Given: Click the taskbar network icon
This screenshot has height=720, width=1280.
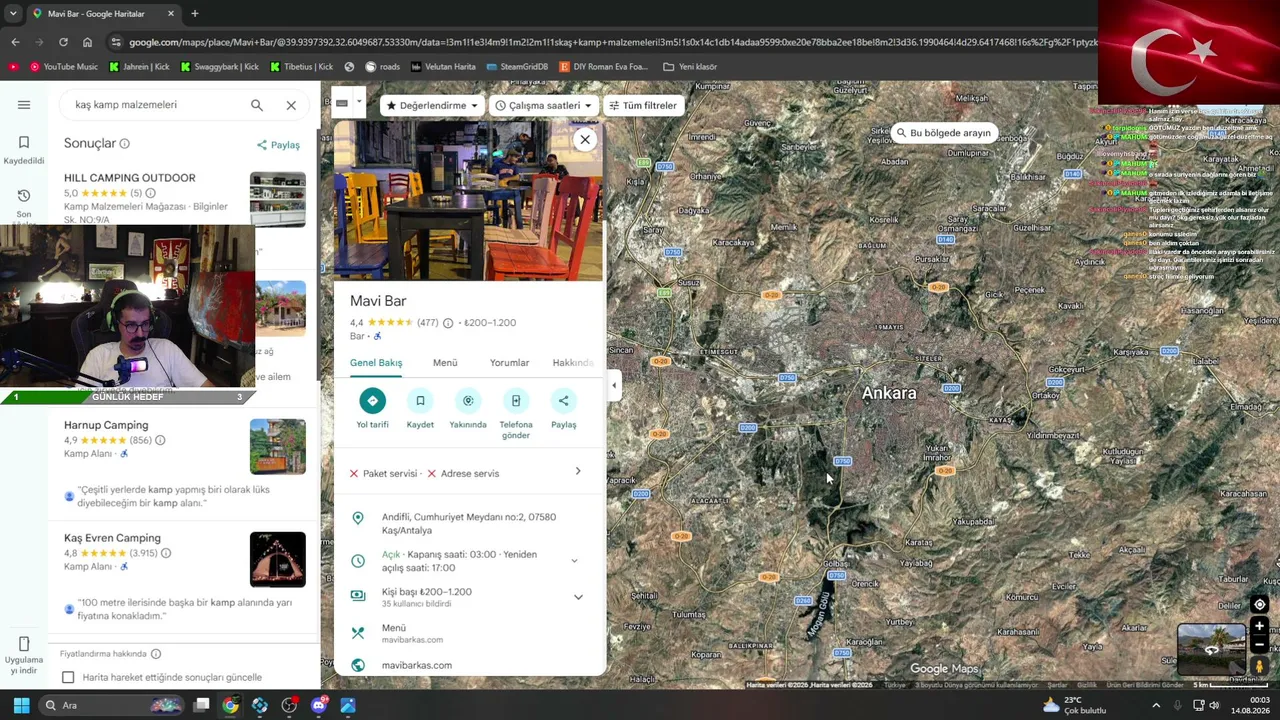Looking at the screenshot, I should click(1197, 705).
